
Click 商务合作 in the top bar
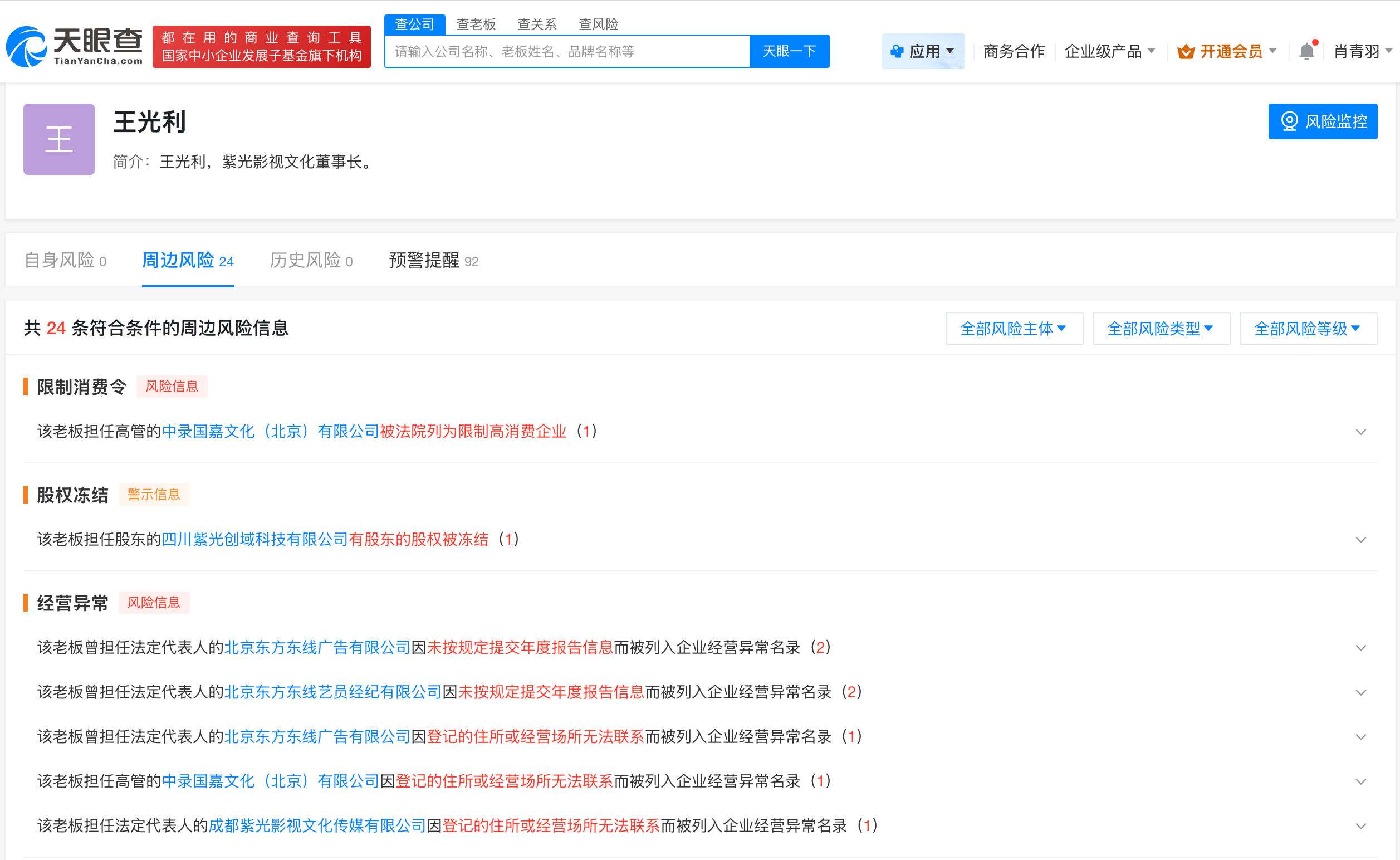tap(1013, 51)
